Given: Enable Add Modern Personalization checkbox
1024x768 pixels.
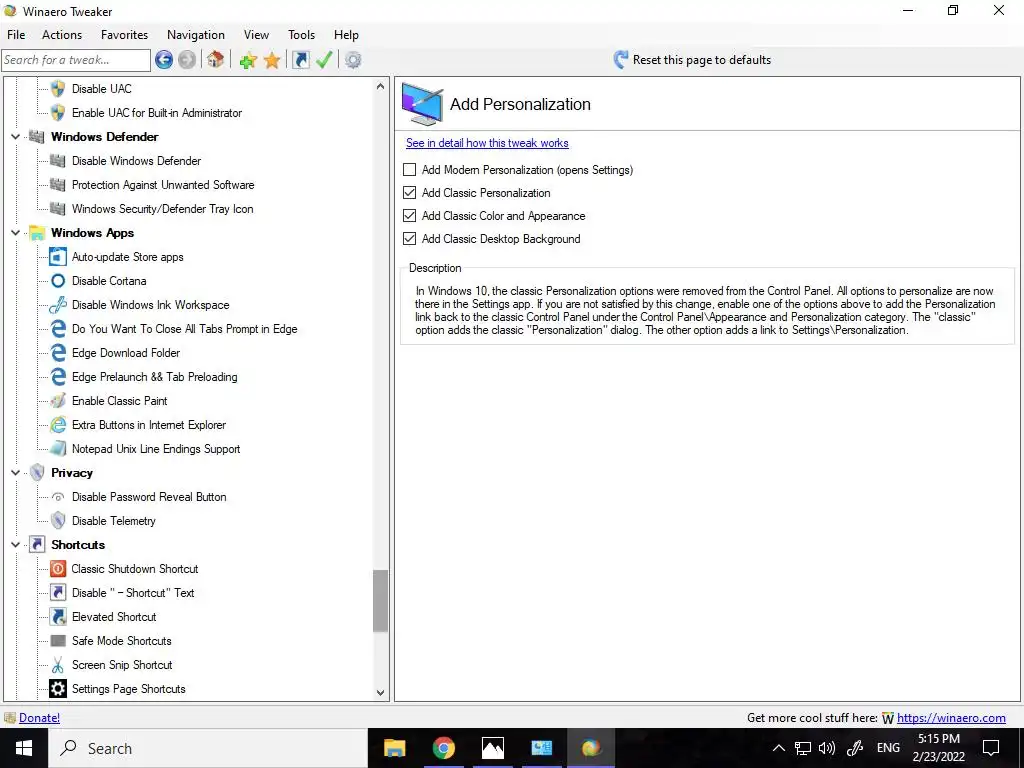Looking at the screenshot, I should coord(409,170).
